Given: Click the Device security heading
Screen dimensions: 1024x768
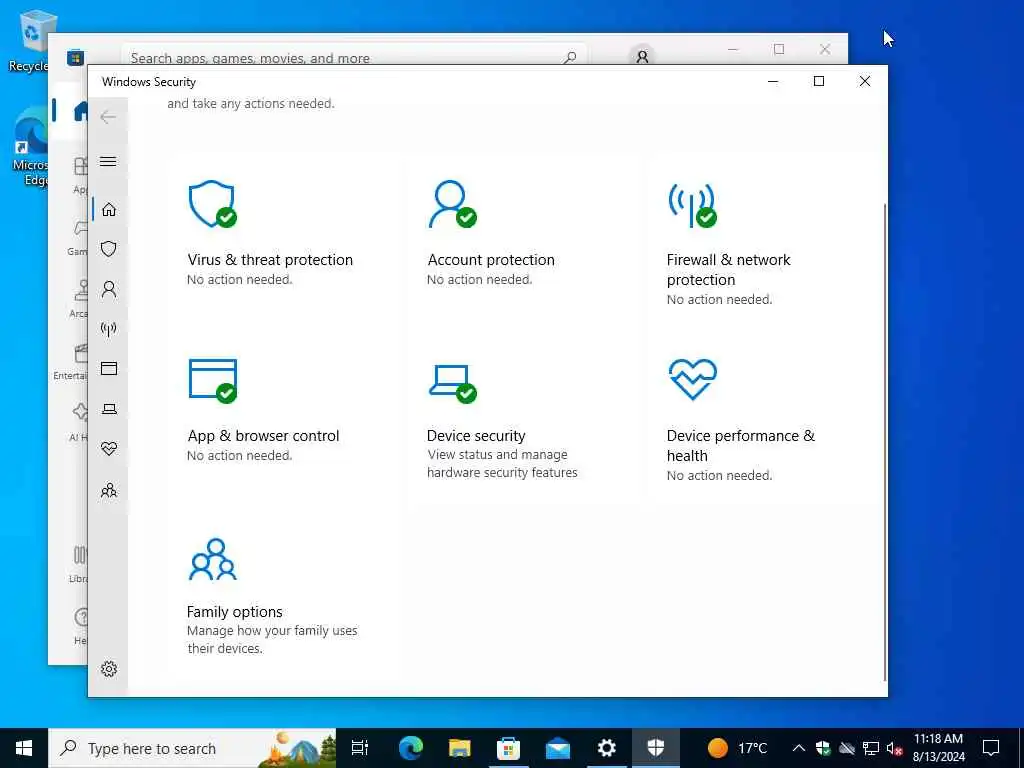Looking at the screenshot, I should click(475, 436).
